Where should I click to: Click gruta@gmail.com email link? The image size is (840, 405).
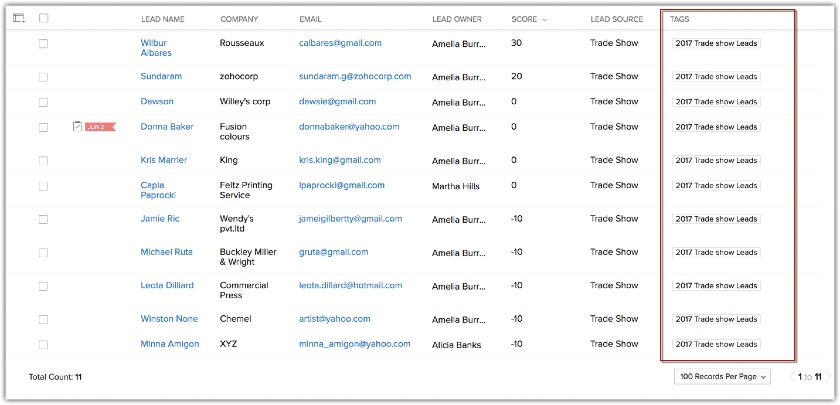334,252
